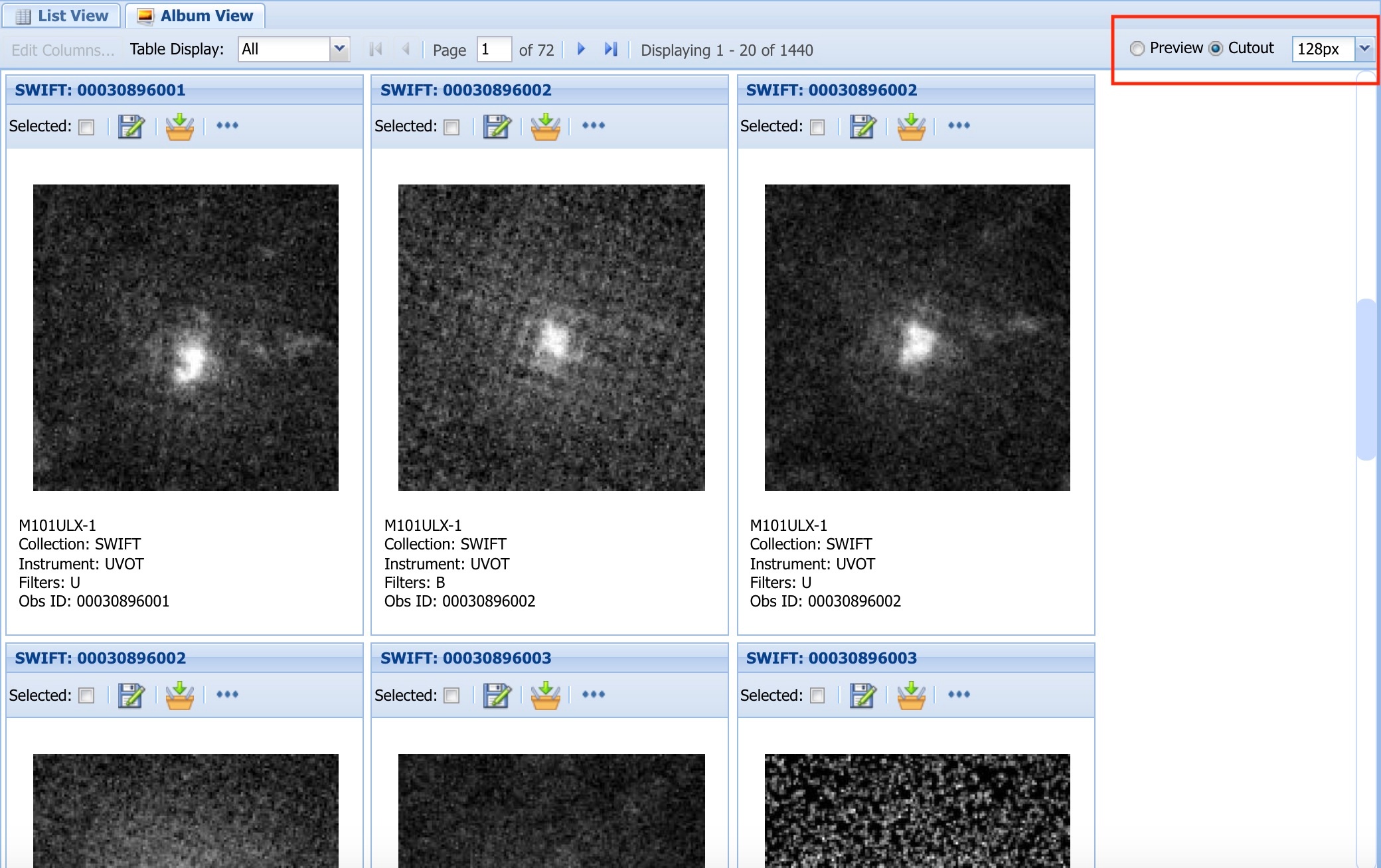This screenshot has height=868, width=1381.
Task: Open the Table Display combo box showing All
Action: click(x=293, y=49)
